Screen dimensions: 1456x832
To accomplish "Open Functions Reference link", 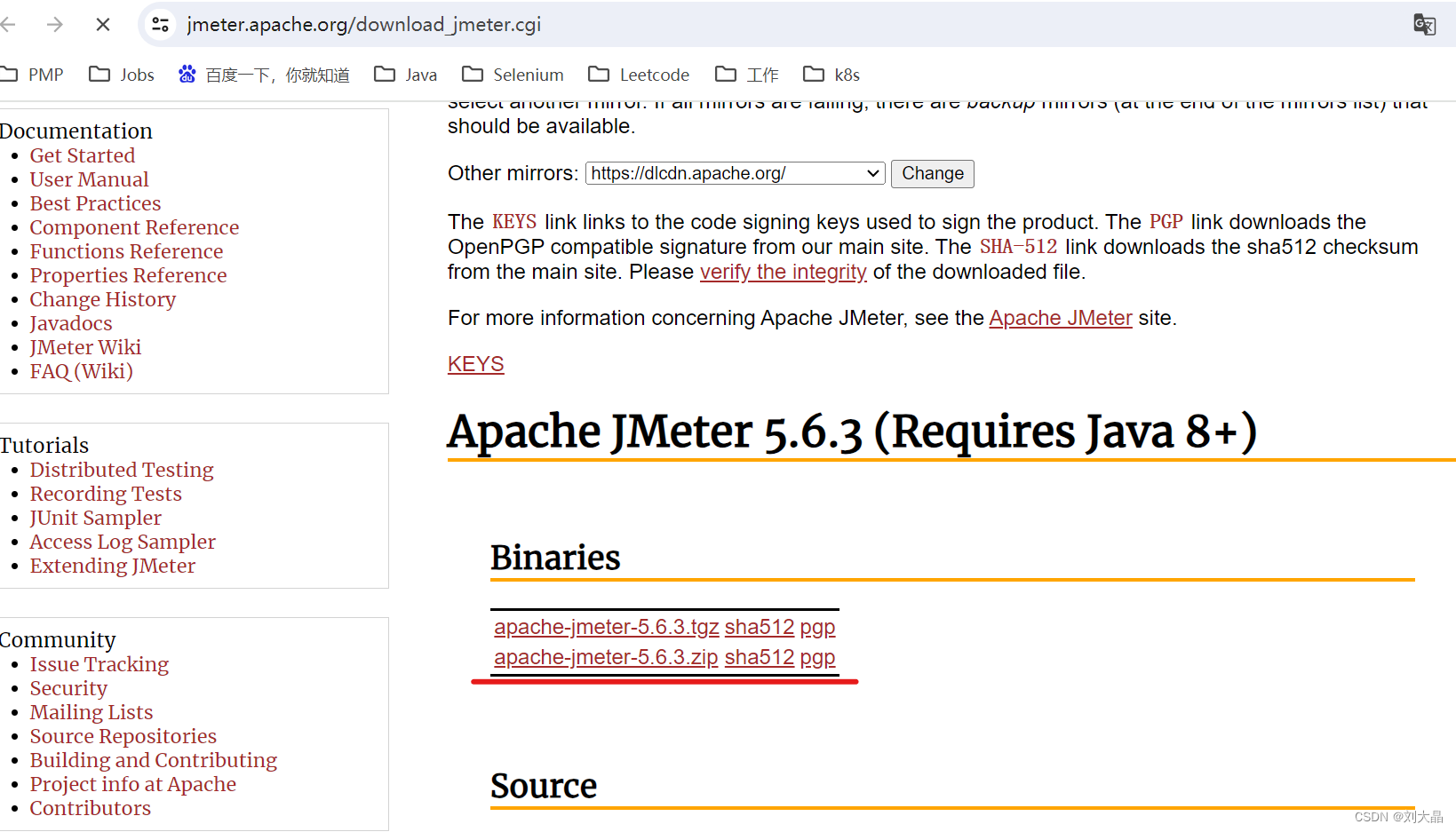I will [126, 251].
